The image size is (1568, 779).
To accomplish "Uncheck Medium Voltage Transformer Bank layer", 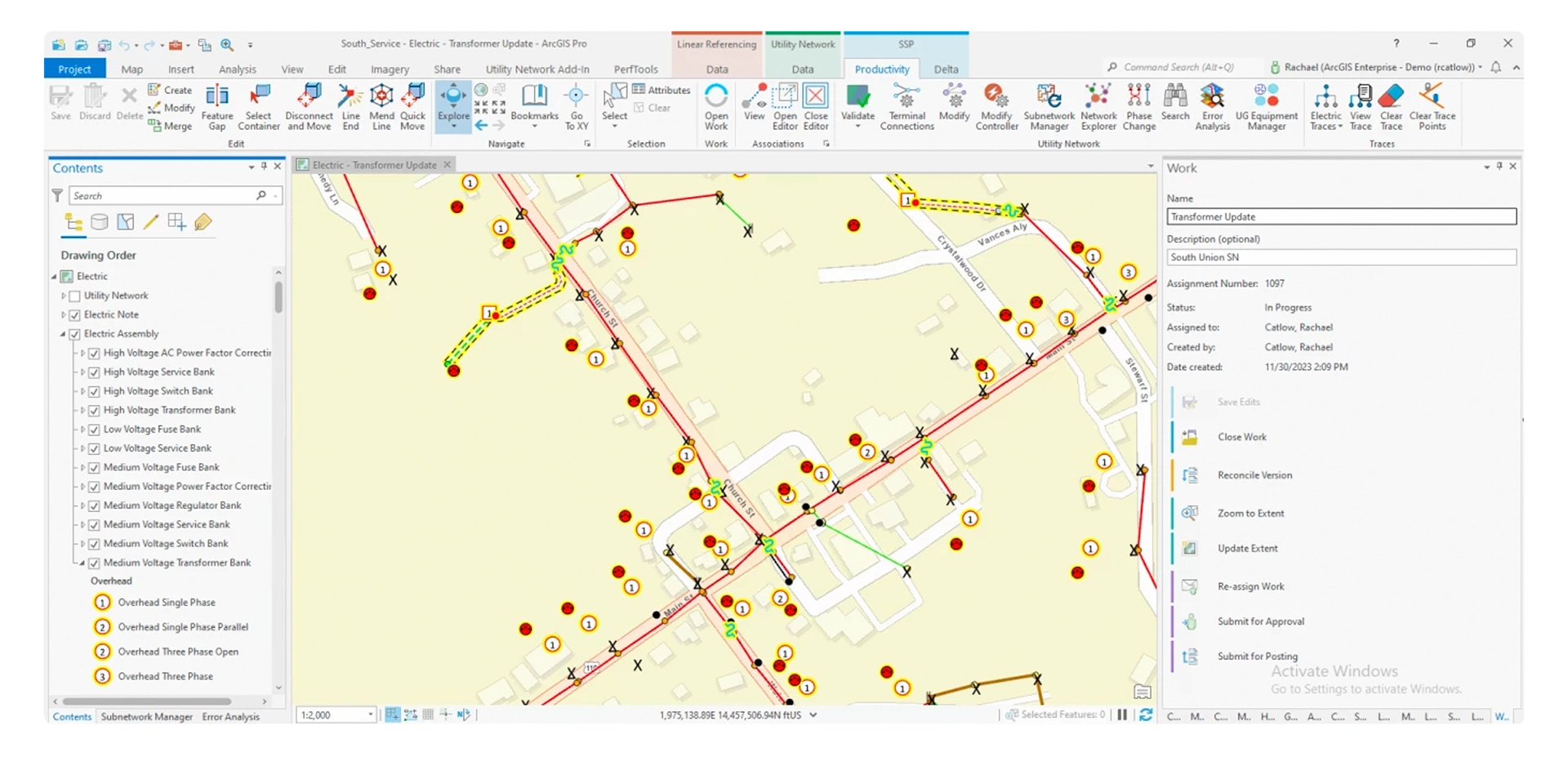I will (x=94, y=563).
